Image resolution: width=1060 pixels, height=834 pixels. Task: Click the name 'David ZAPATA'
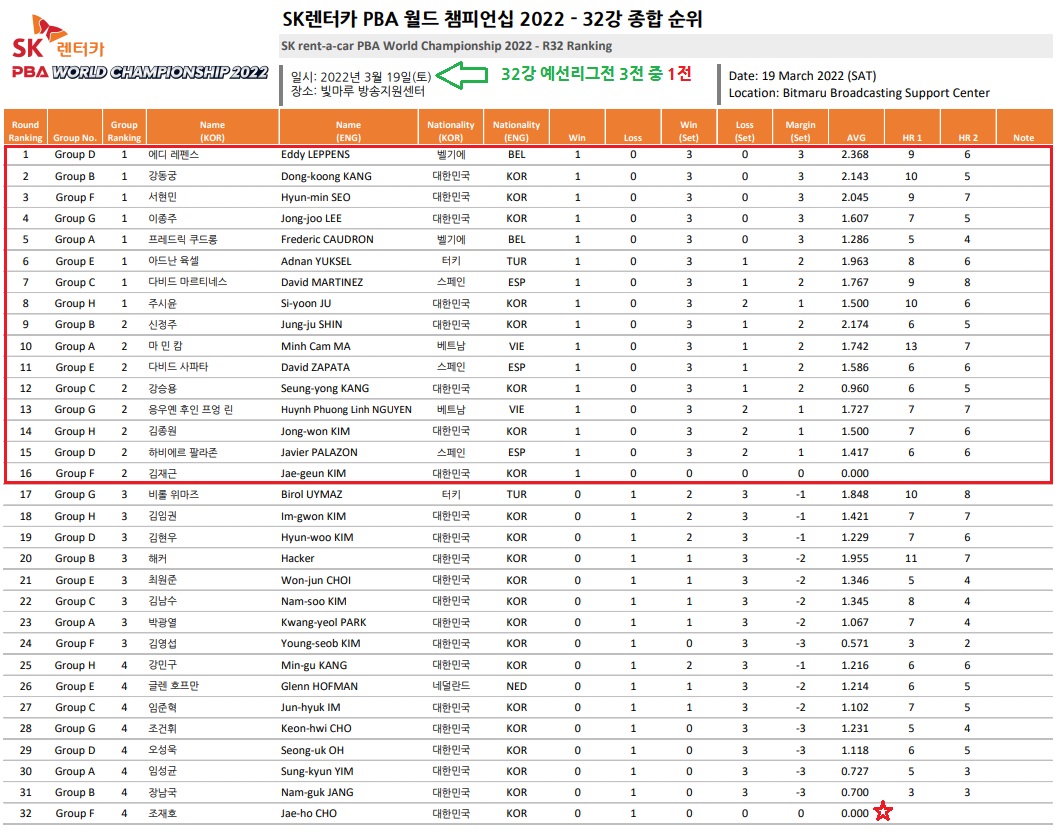pos(315,367)
